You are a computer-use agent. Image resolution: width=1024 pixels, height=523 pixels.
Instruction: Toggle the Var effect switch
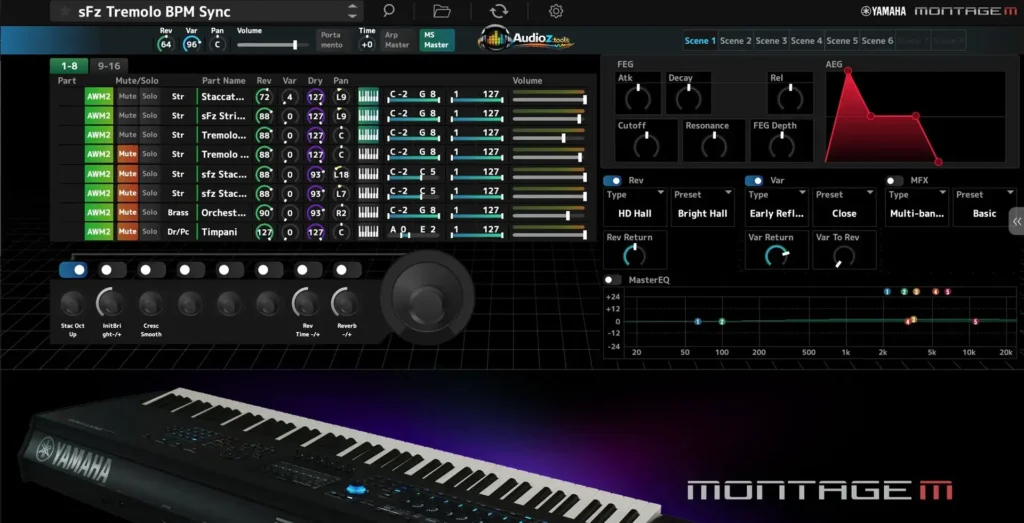point(754,181)
